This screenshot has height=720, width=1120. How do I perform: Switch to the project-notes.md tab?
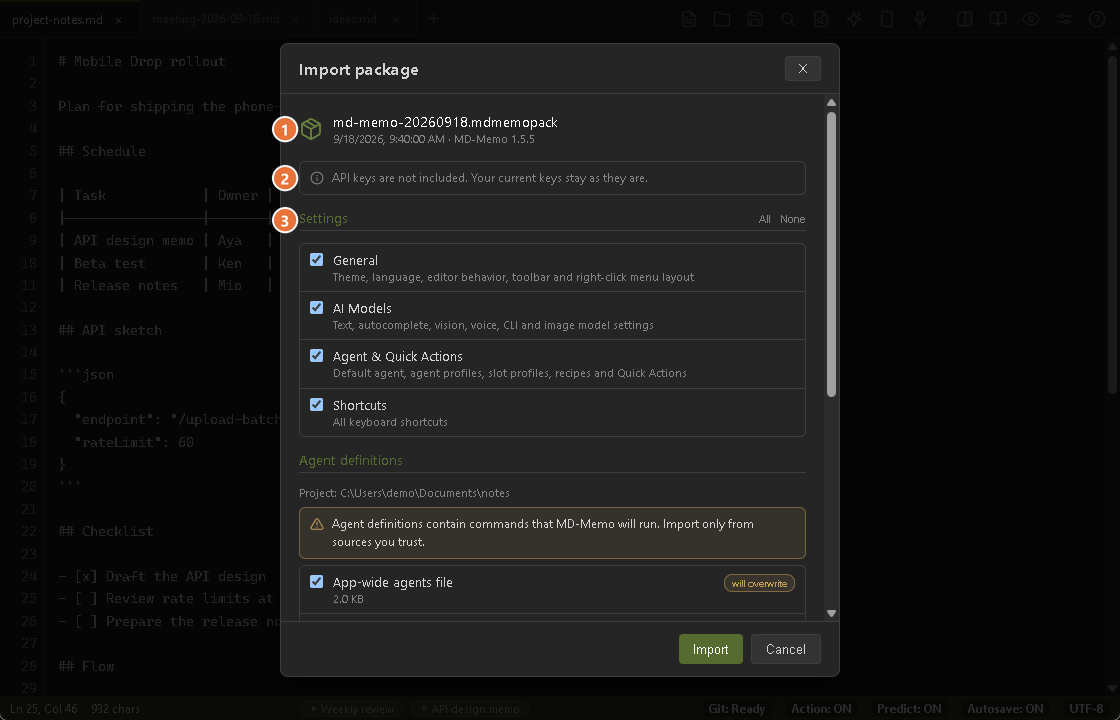(57, 20)
